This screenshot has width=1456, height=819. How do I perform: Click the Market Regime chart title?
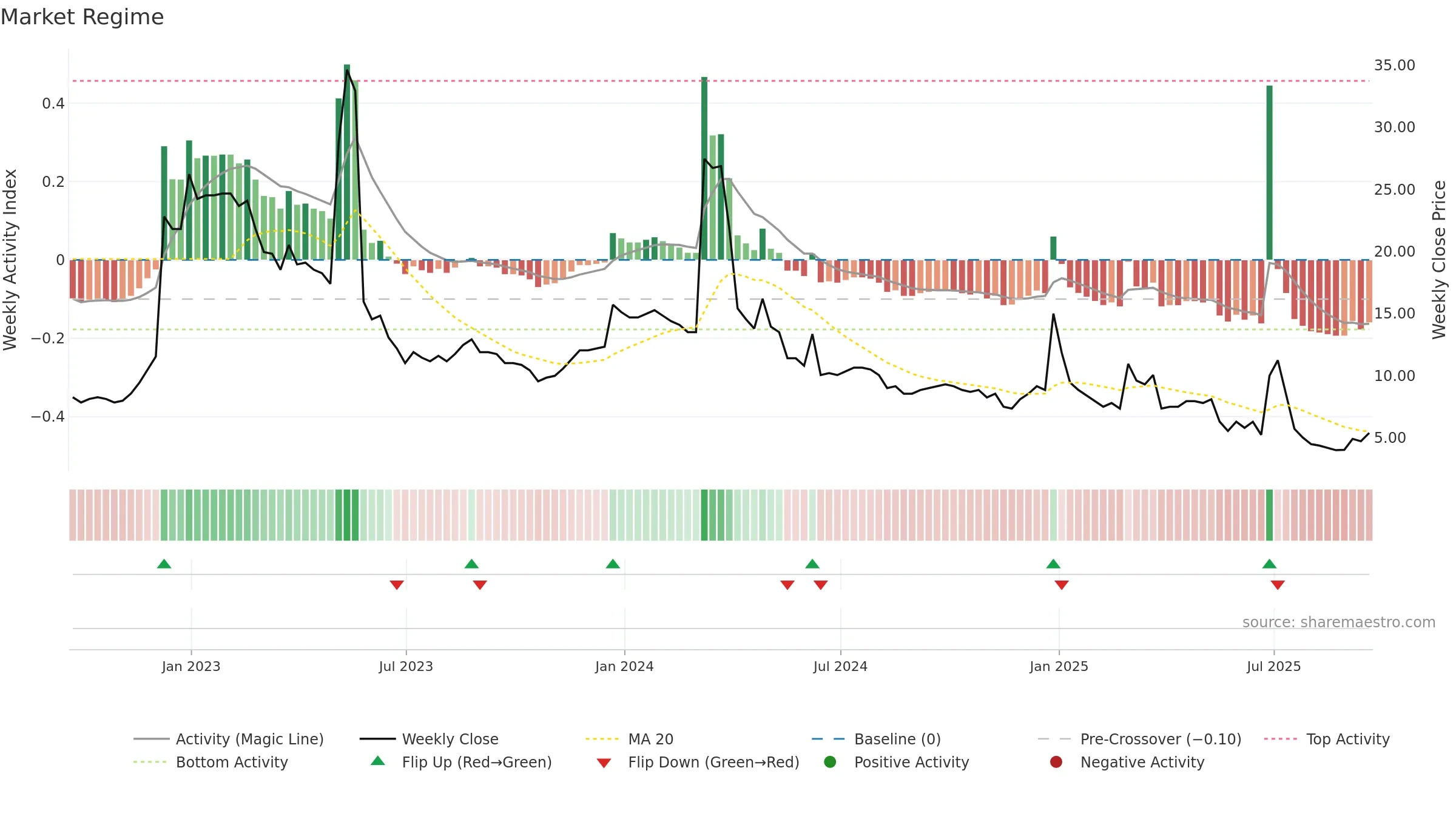(x=82, y=17)
